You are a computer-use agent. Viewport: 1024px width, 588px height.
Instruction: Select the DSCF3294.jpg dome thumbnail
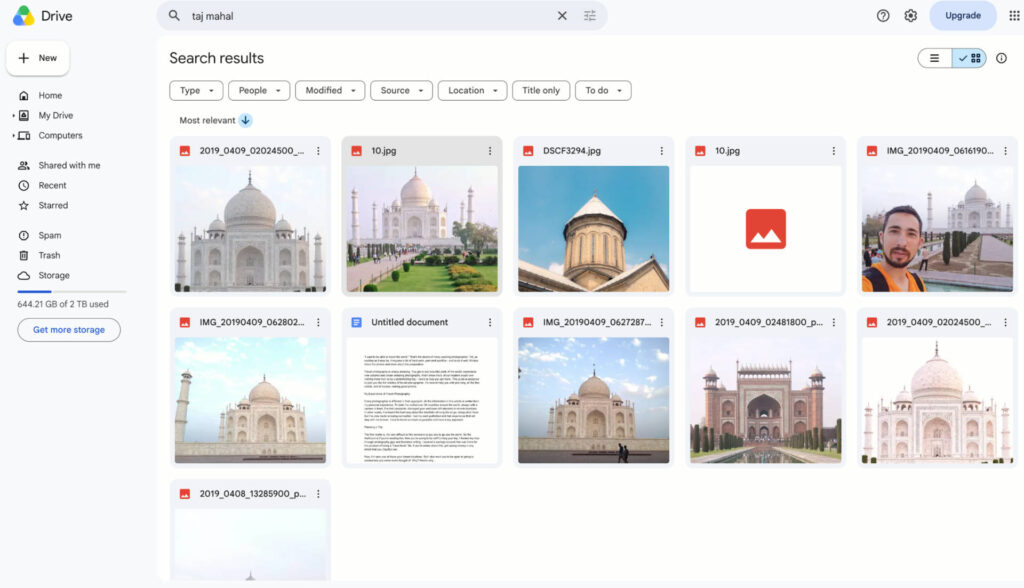coord(594,229)
